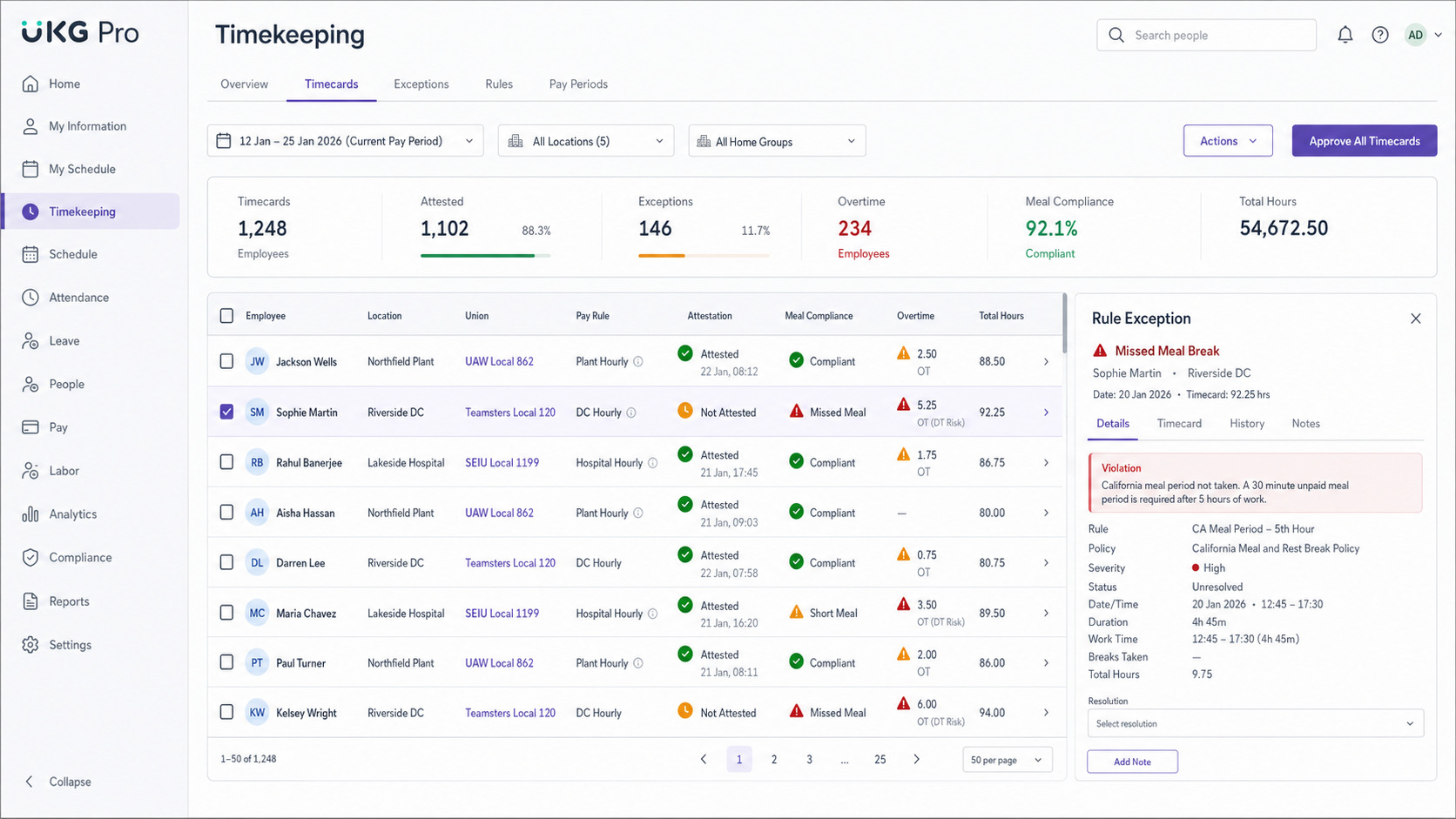Check the Kelsey Wright row checkbox
Screen dimensions: 1456x819
pos(226,712)
